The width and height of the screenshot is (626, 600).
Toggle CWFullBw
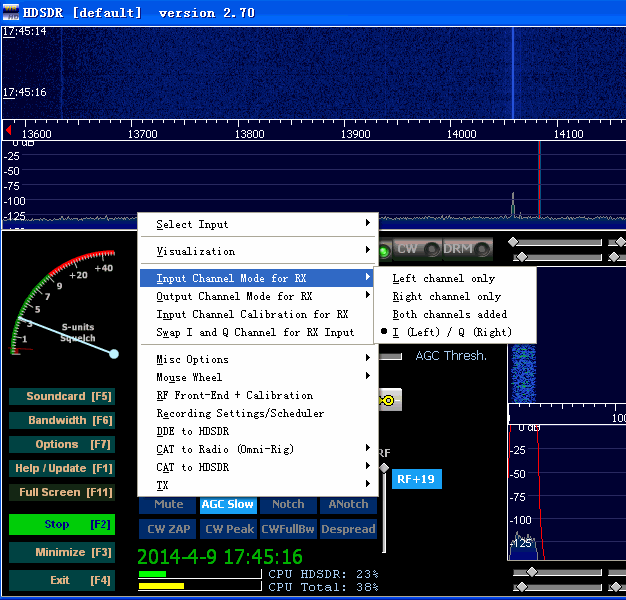[288, 529]
